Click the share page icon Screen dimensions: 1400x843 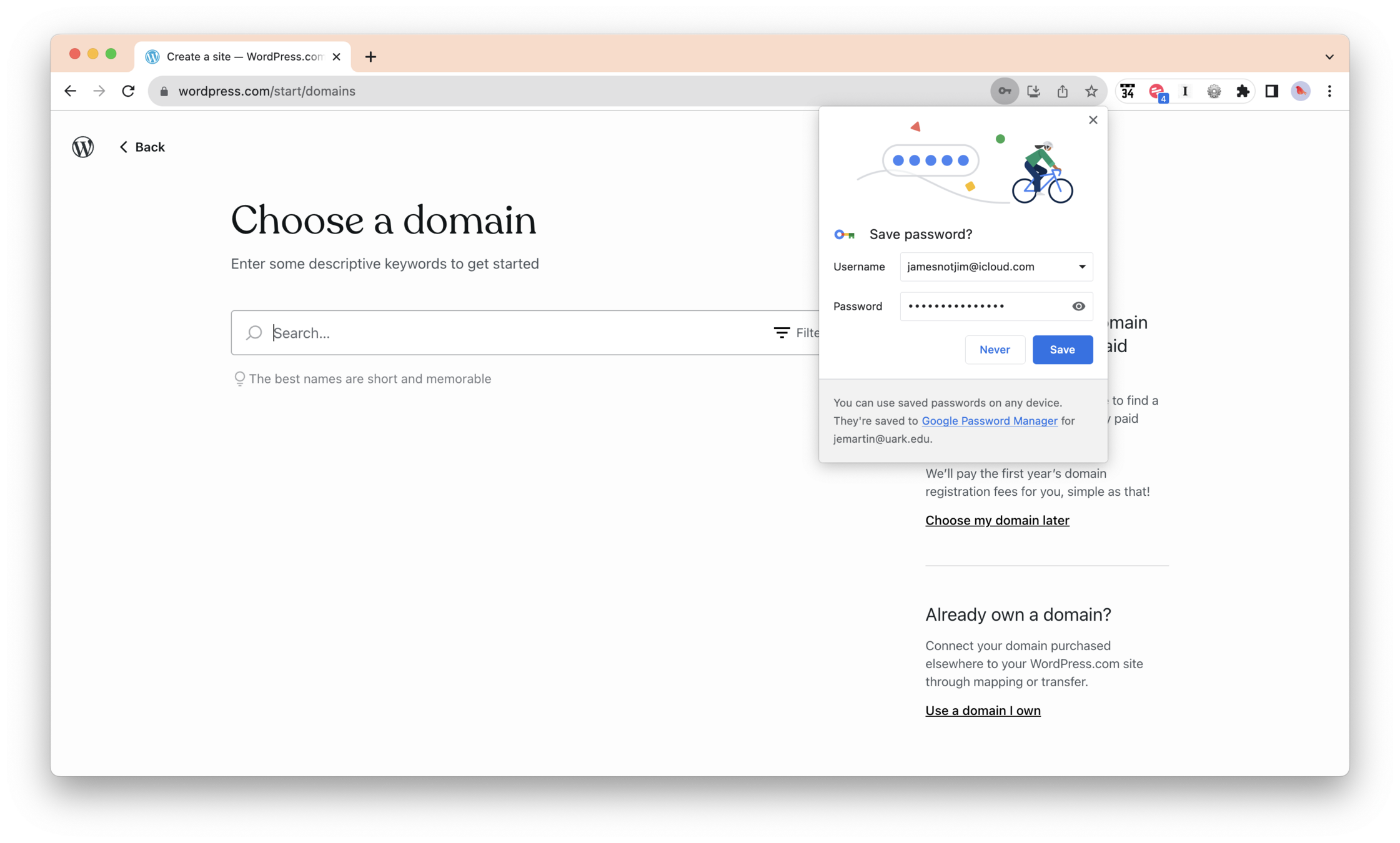pos(1062,91)
